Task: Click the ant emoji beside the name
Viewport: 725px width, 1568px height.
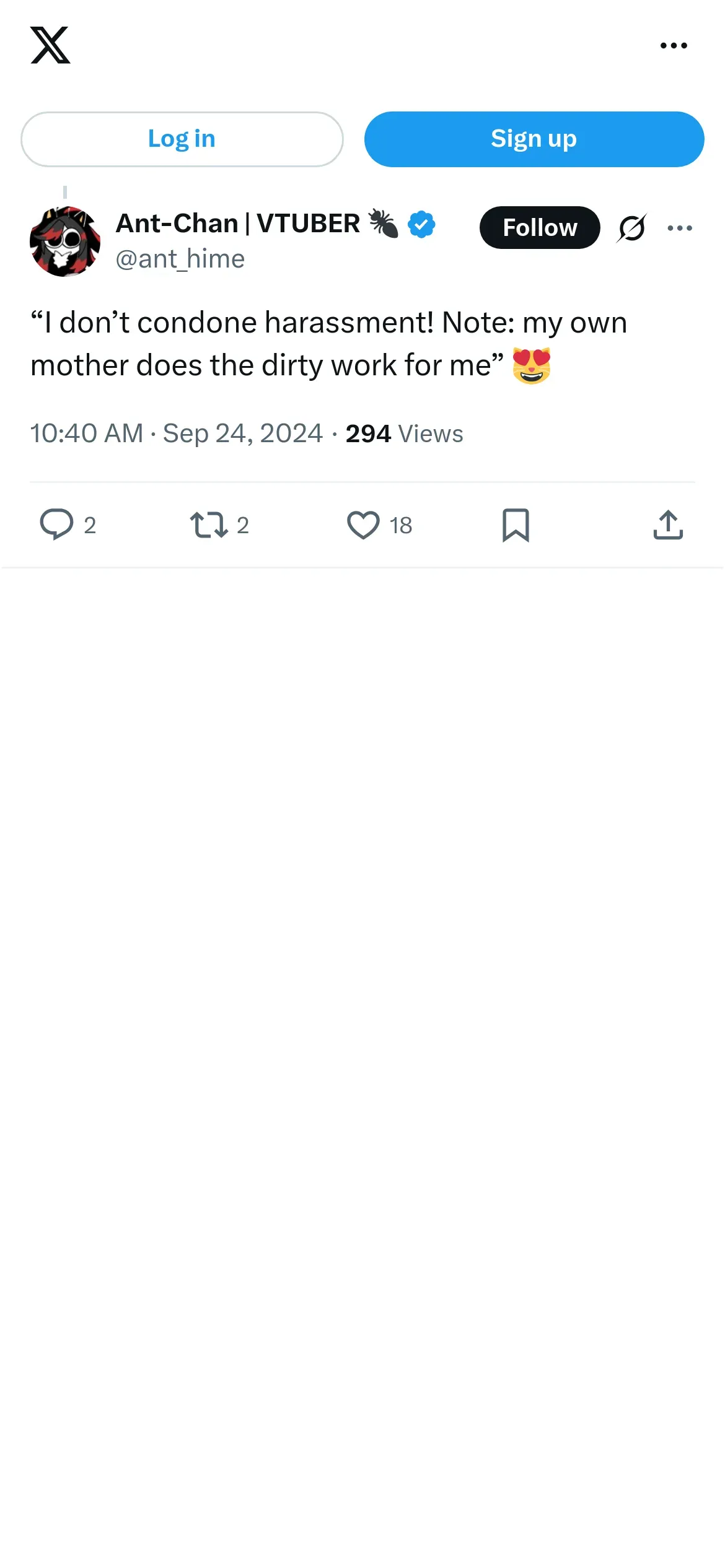Action: [x=383, y=224]
